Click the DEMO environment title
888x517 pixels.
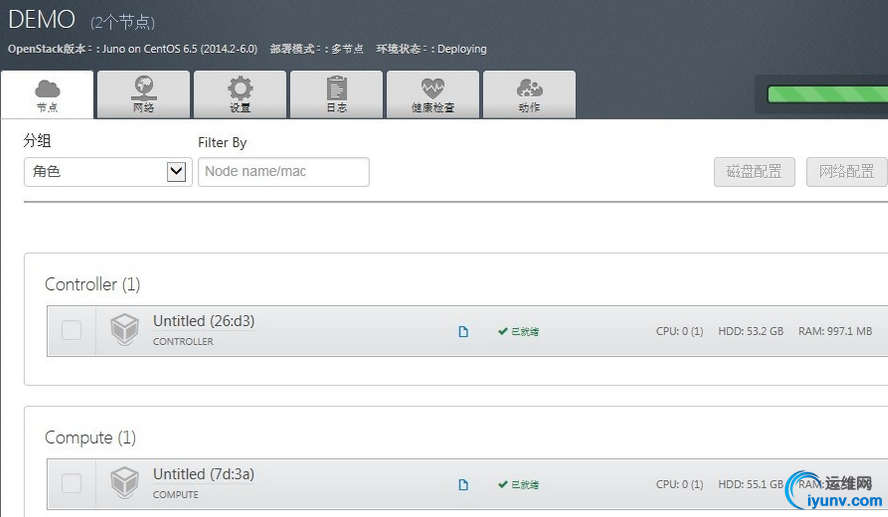(x=41, y=20)
